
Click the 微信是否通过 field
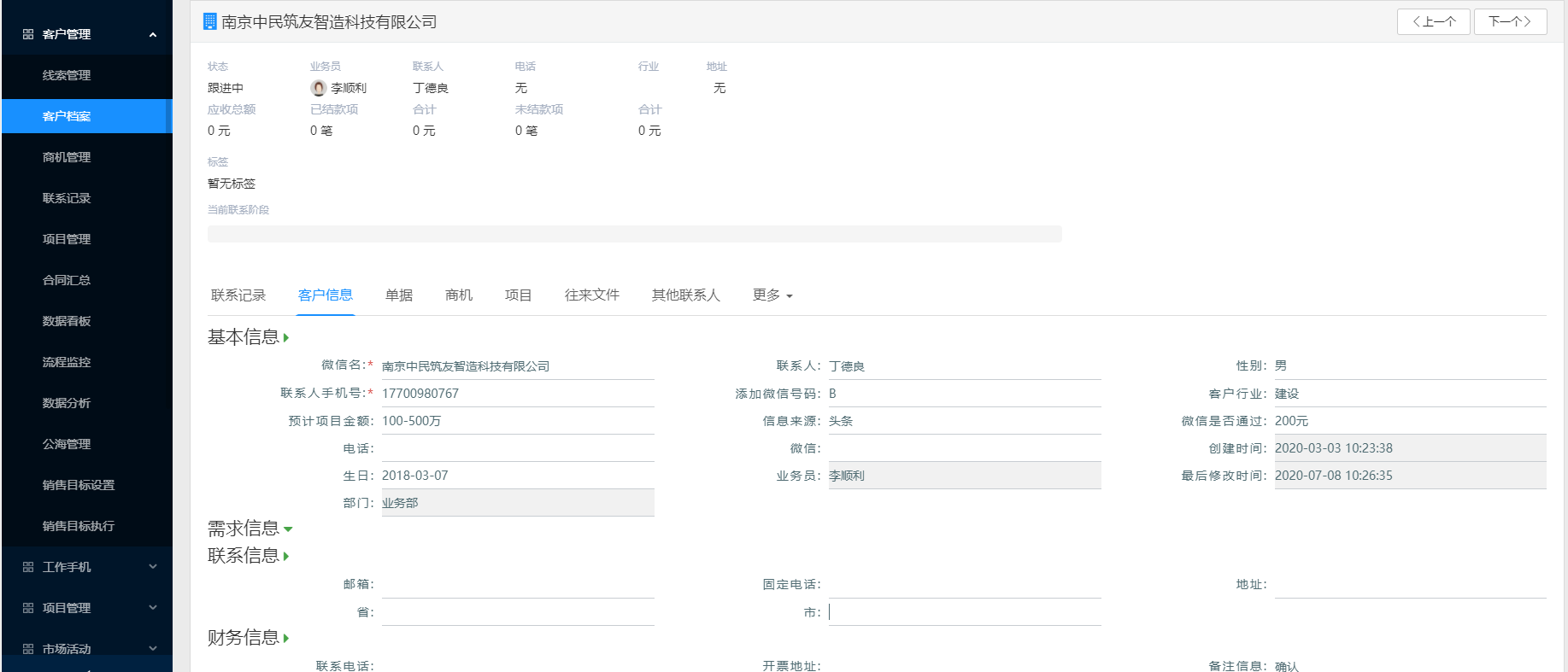click(x=1411, y=421)
